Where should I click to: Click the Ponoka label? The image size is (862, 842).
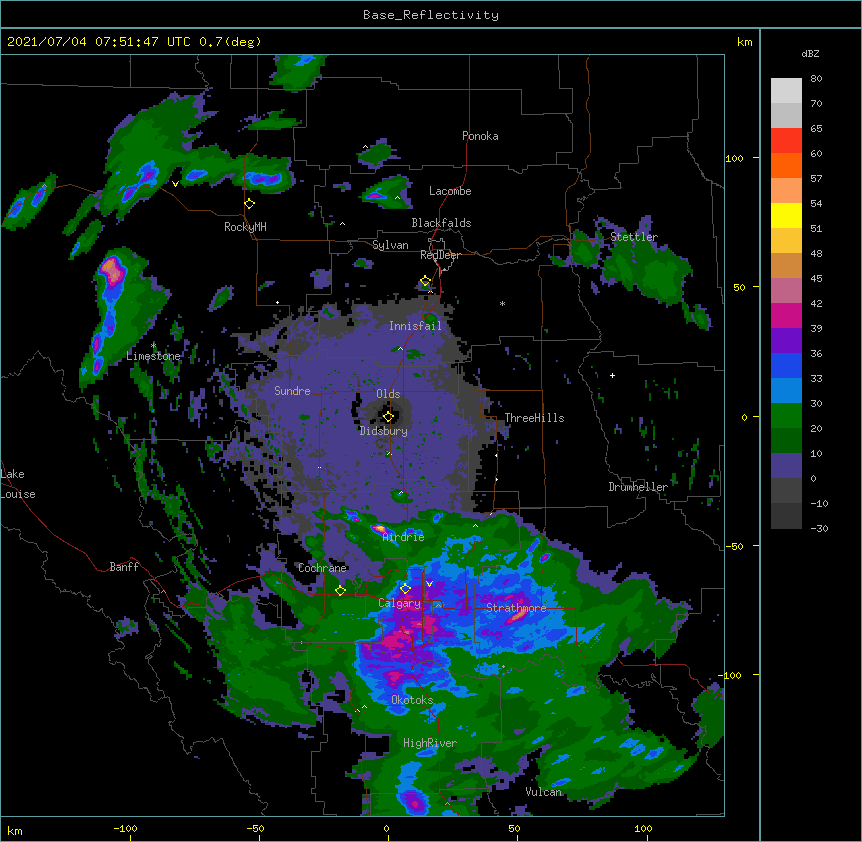pos(480,136)
